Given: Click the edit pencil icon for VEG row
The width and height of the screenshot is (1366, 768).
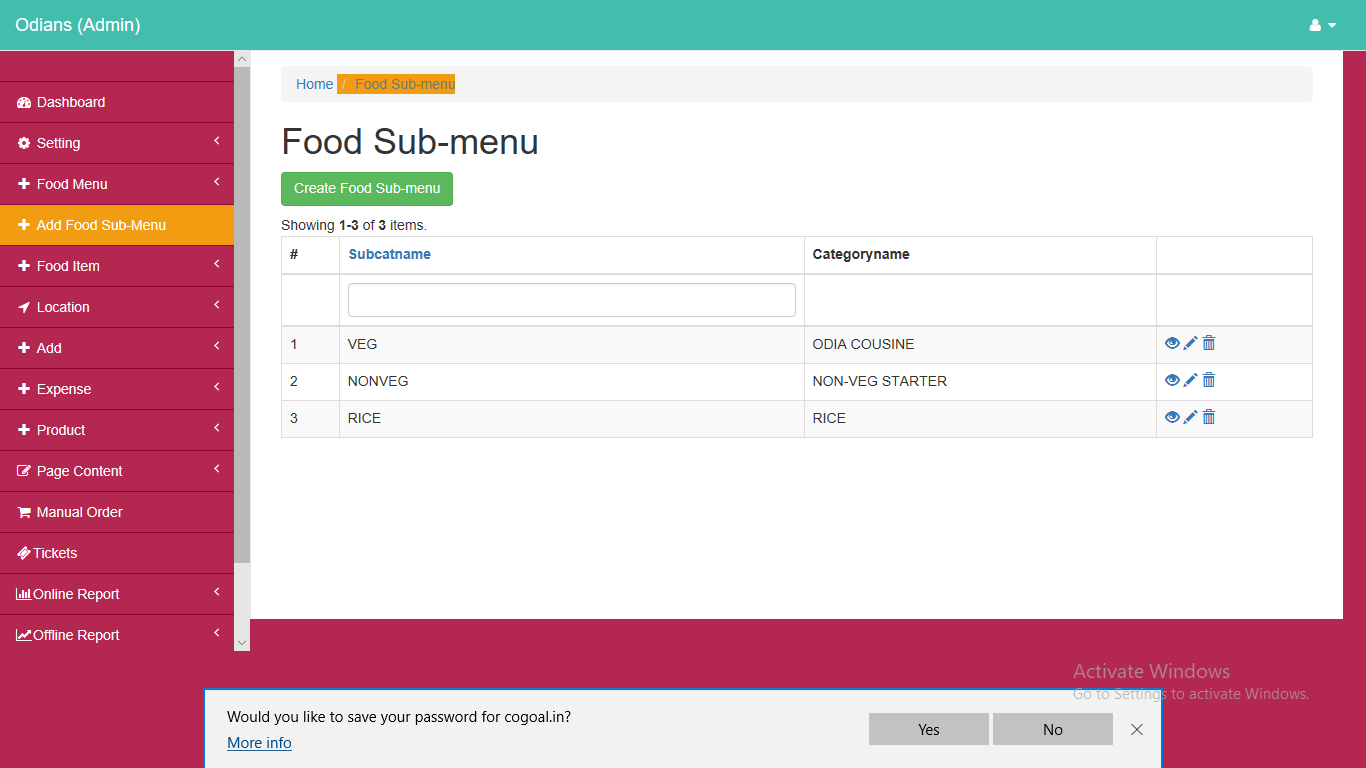Looking at the screenshot, I should click(x=1190, y=343).
